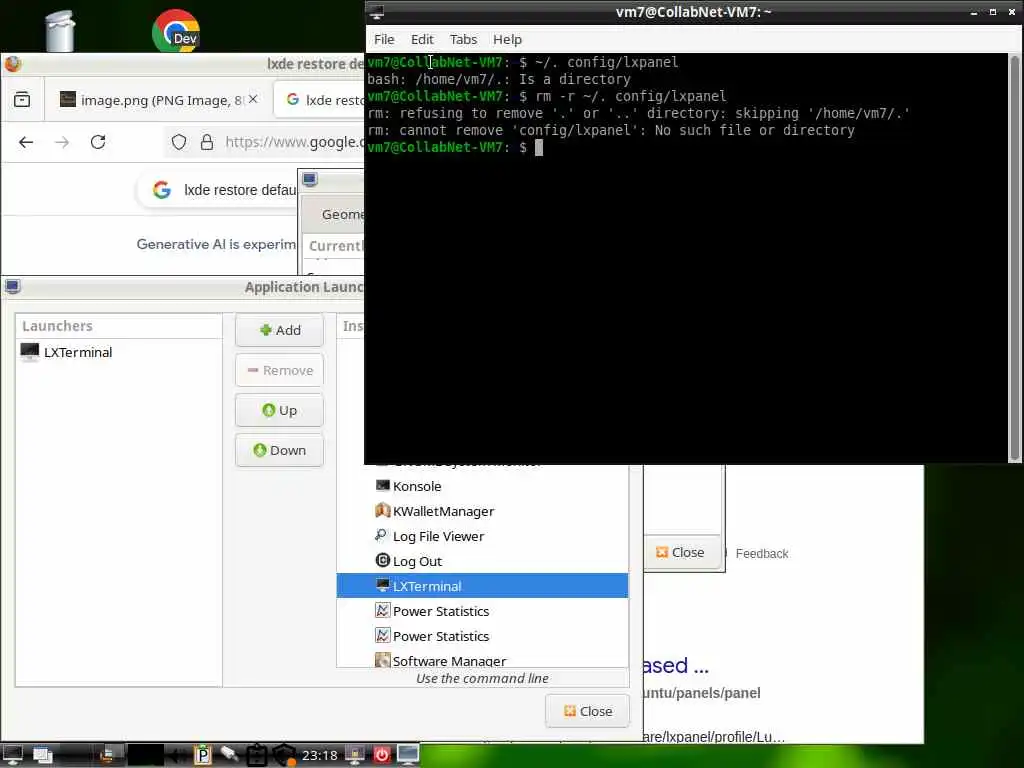Select Software Manager in the applications list
Screen dimensions: 1024x768
pyautogui.click(x=482, y=660)
